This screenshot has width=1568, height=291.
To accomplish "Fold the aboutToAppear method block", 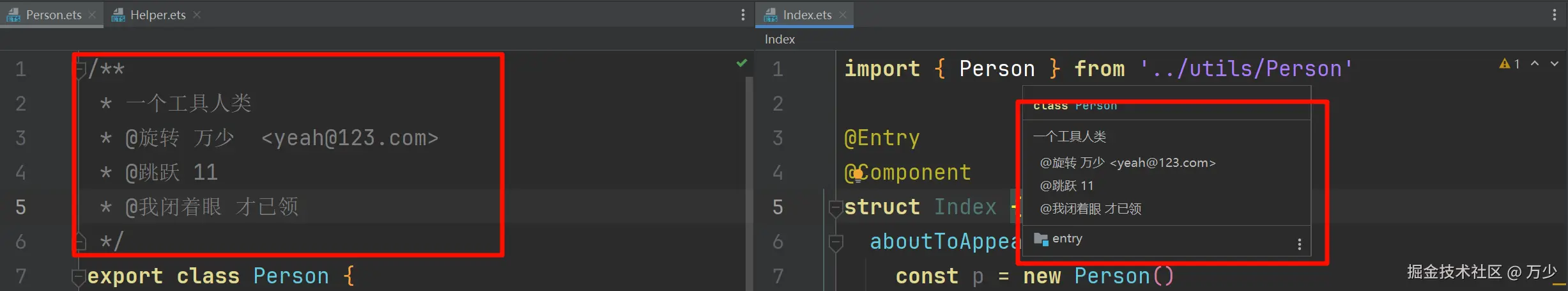I will coord(835,242).
